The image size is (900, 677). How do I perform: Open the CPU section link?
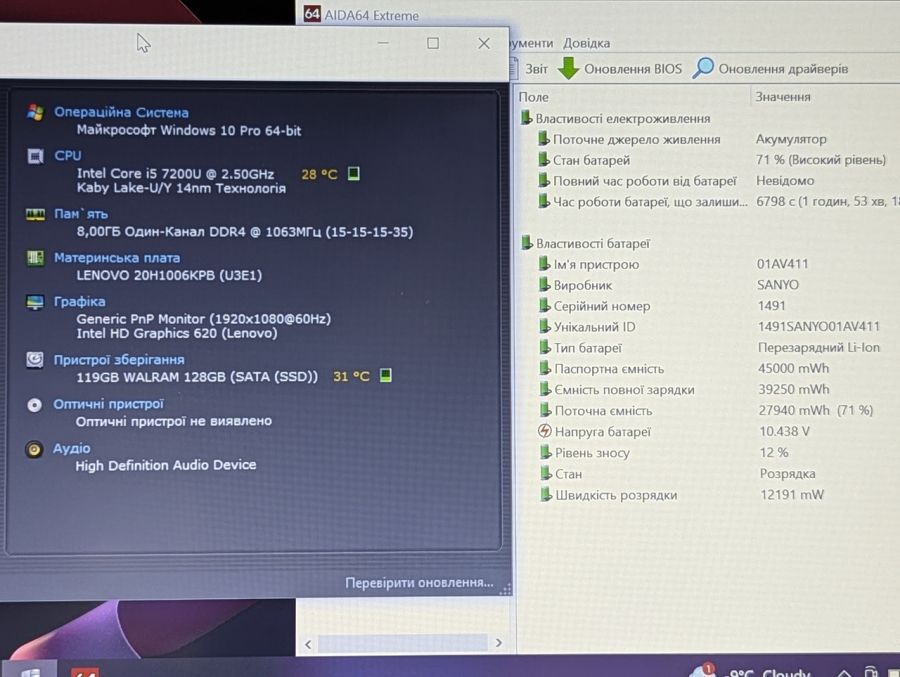68,156
